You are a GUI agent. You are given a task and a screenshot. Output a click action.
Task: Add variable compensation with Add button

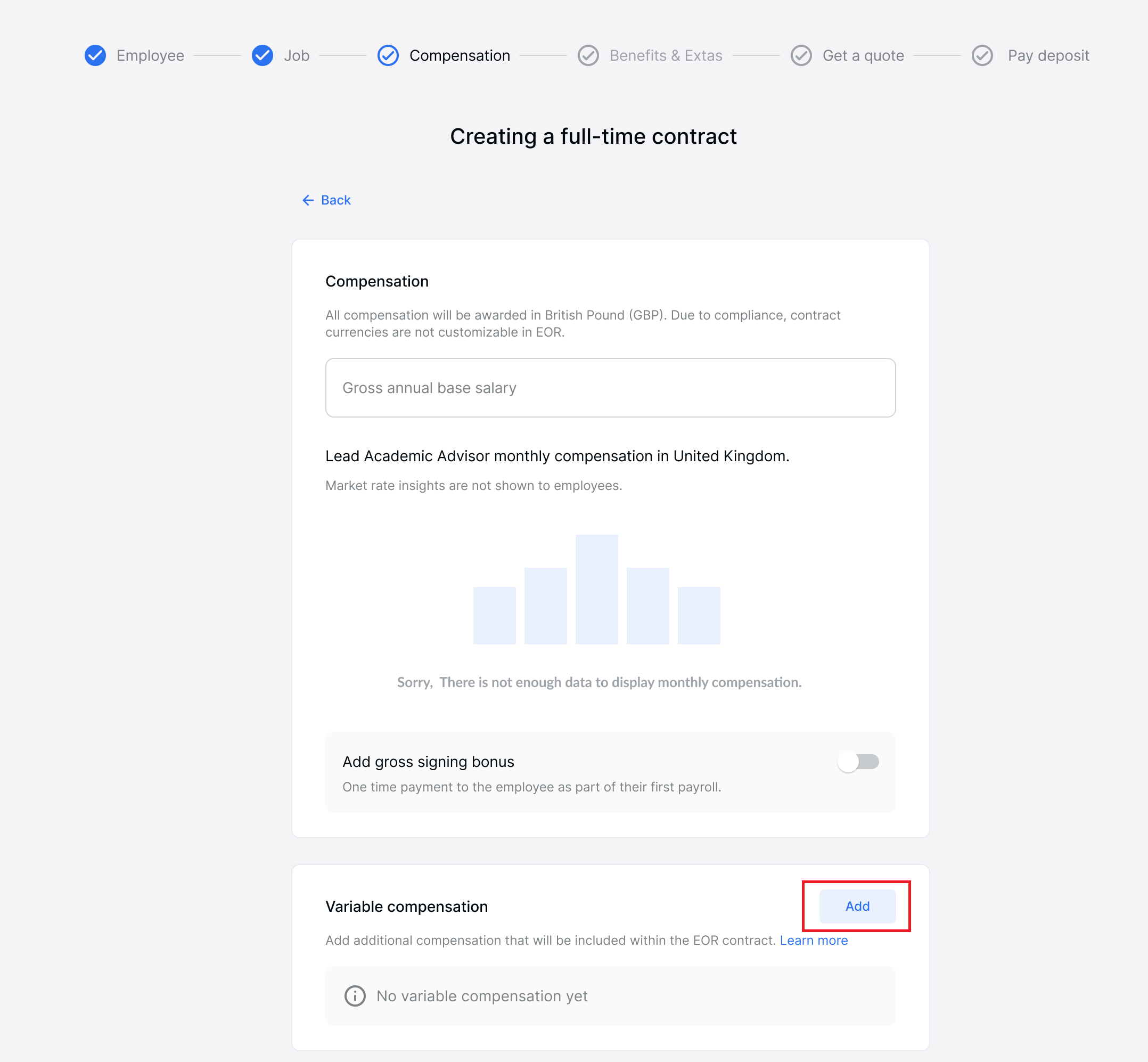pos(857,906)
